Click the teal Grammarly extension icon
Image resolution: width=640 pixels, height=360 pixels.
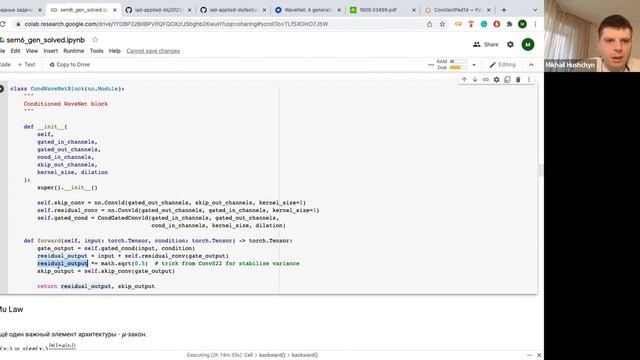pos(484,24)
